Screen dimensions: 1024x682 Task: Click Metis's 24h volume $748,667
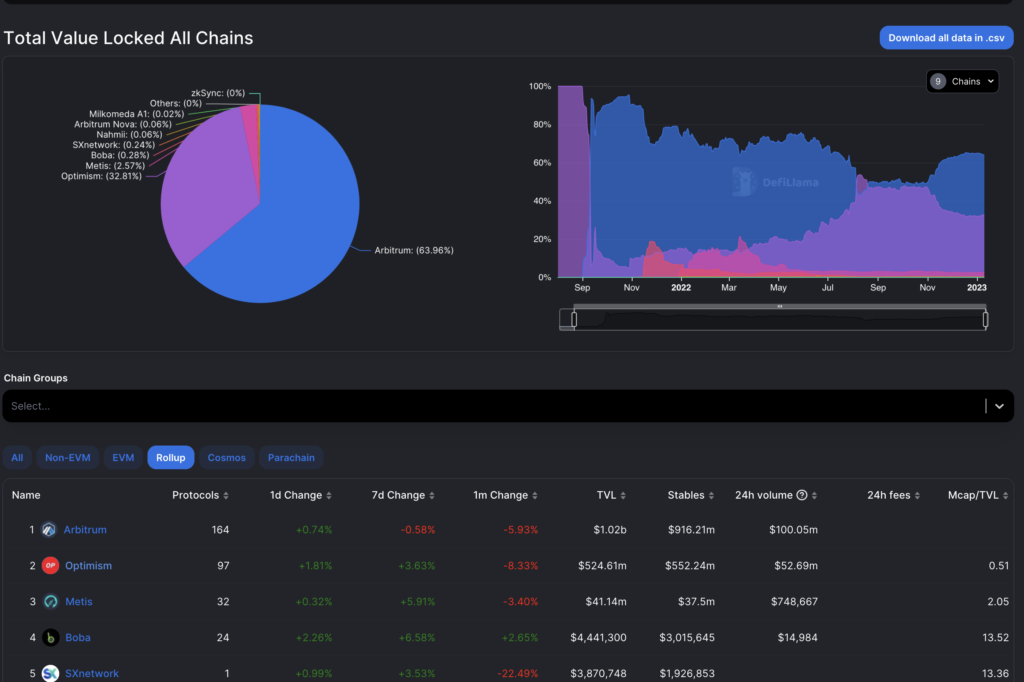[x=794, y=602]
